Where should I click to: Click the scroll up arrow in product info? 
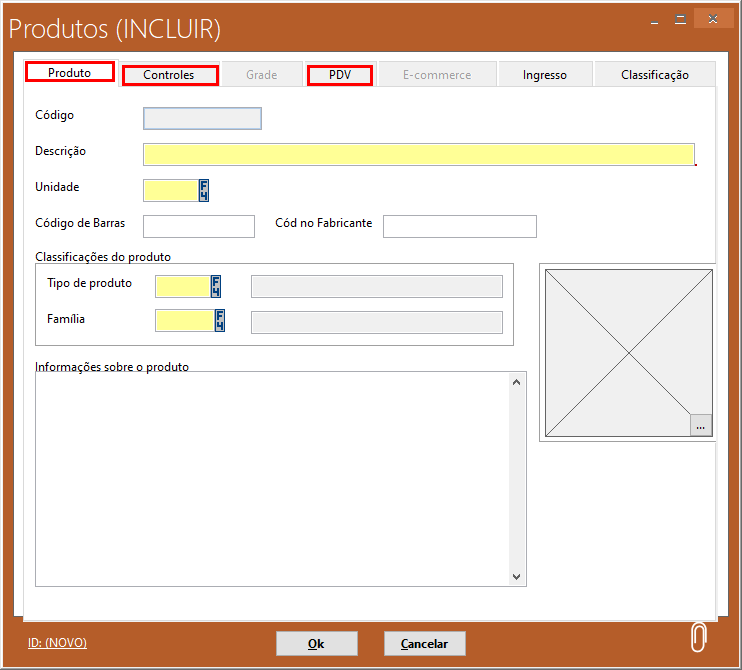tap(517, 382)
